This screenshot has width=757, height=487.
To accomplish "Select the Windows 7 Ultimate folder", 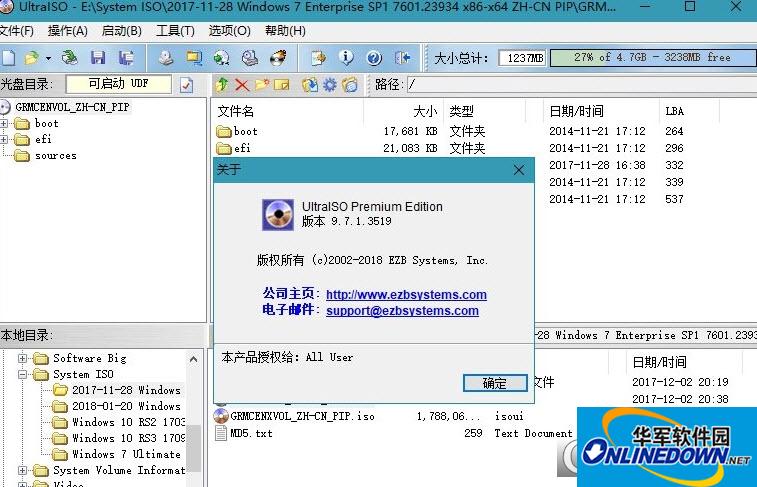I will [126, 454].
